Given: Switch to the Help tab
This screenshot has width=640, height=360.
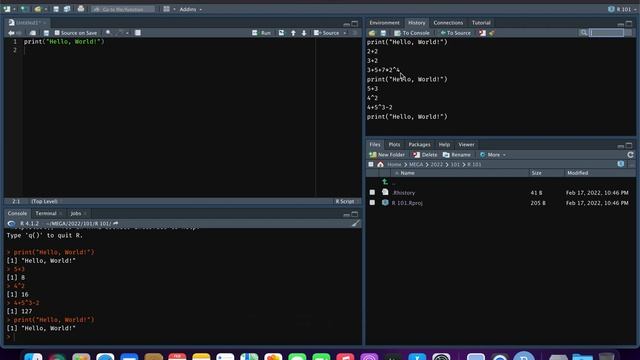Looking at the screenshot, I should [x=444, y=144].
